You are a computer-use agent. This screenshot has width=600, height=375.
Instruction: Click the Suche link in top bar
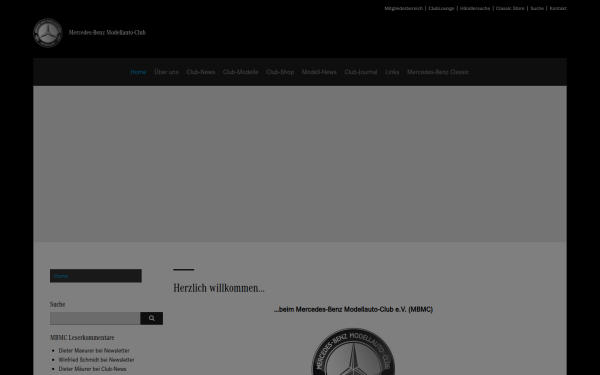pos(537,8)
